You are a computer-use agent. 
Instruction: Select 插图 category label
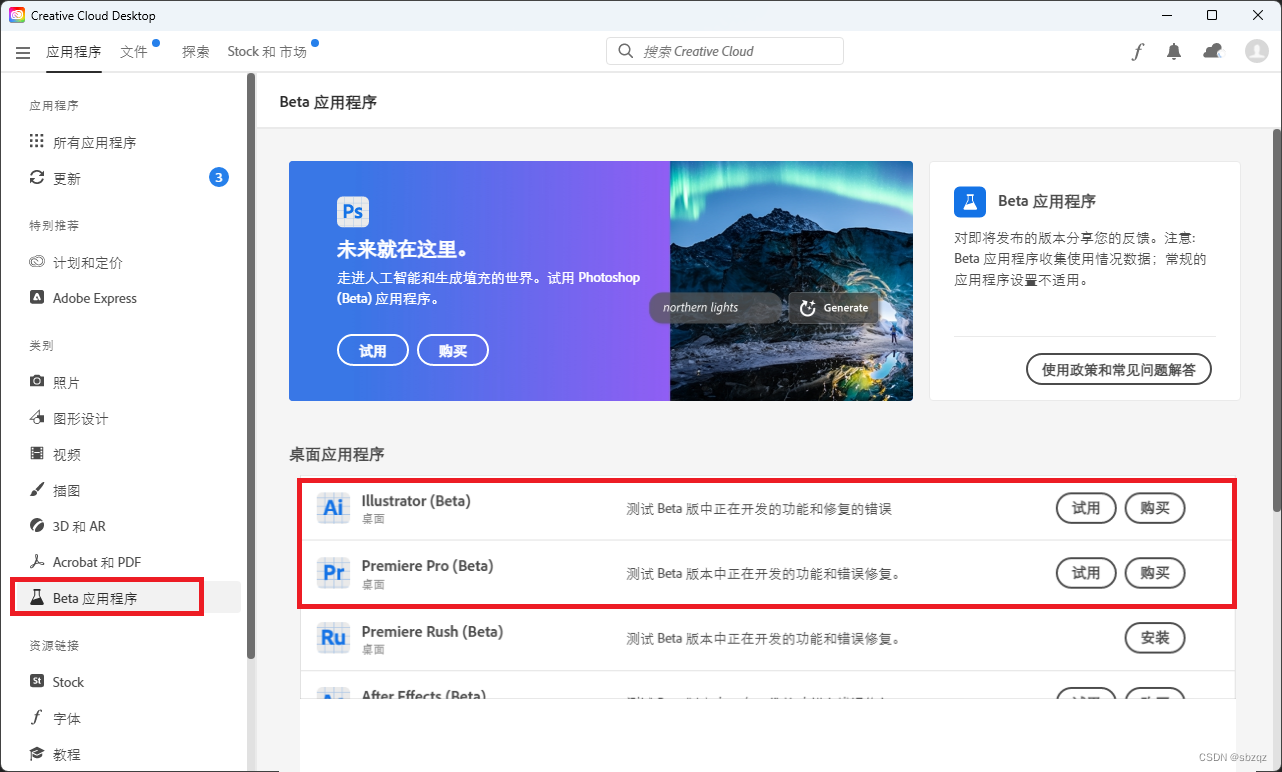tap(67, 491)
